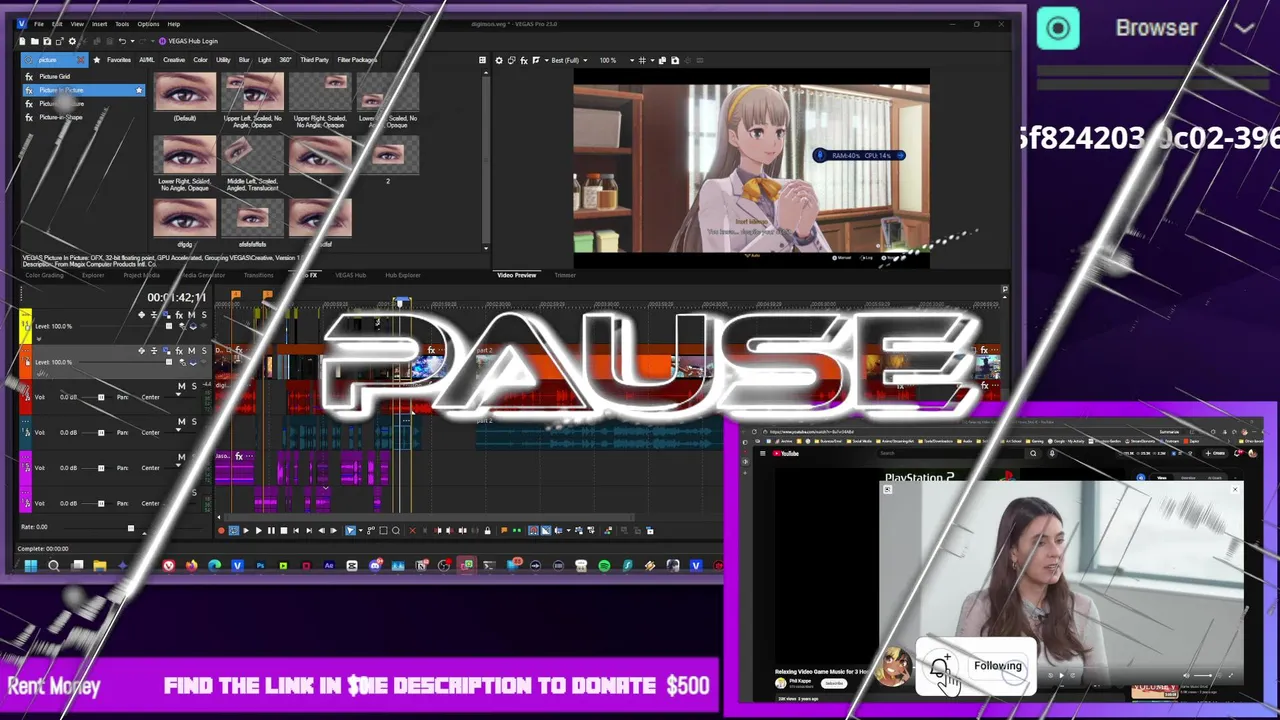Toggle Loop Playback in transport bar
The height and width of the screenshot is (720, 1280).
234,530
